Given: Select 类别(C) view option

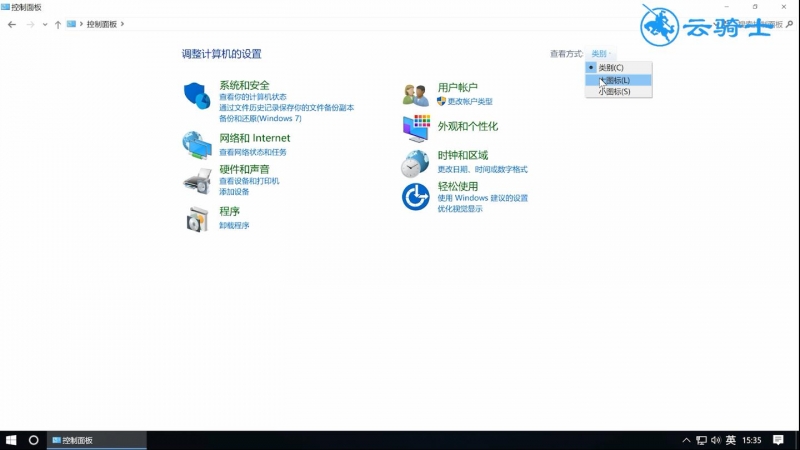Looking at the screenshot, I should tap(618, 67).
